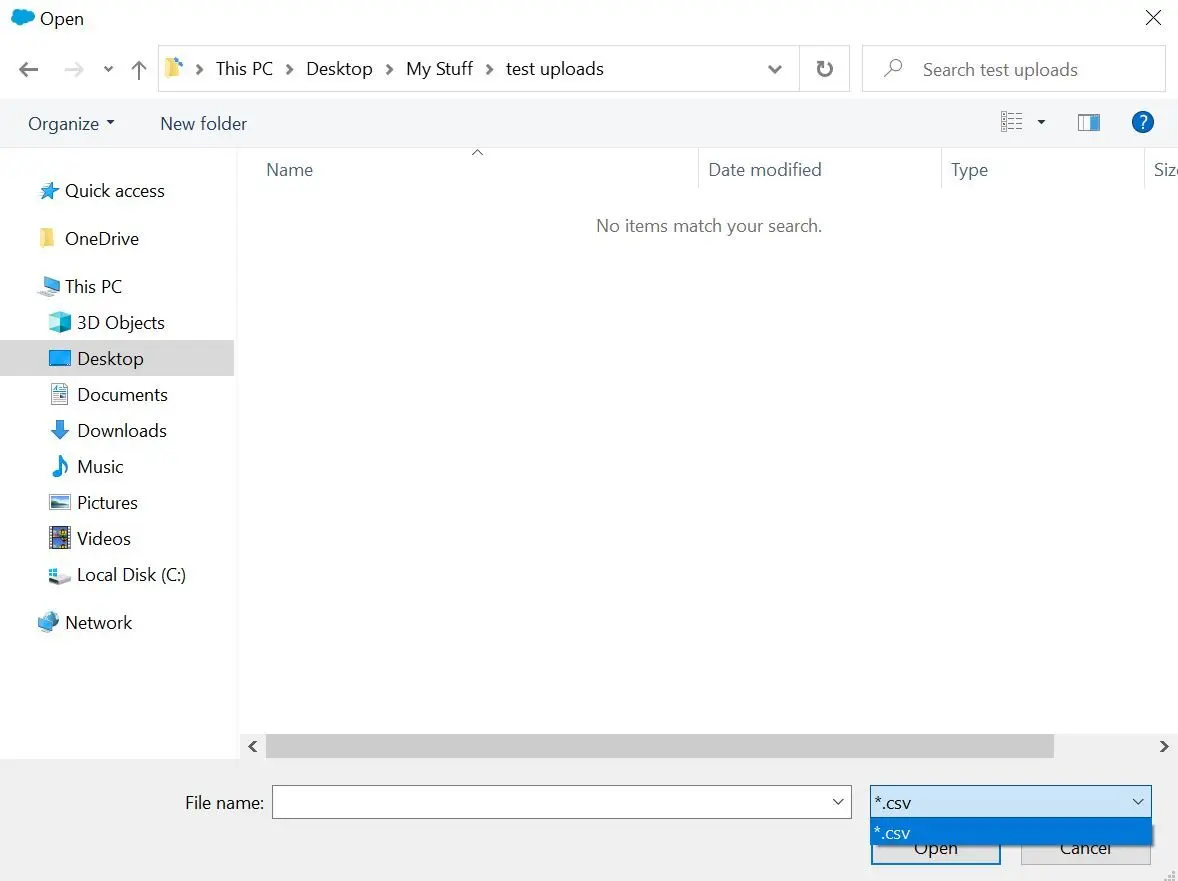Click the Local Disk drive icon
The image size is (1178, 881).
click(x=59, y=576)
